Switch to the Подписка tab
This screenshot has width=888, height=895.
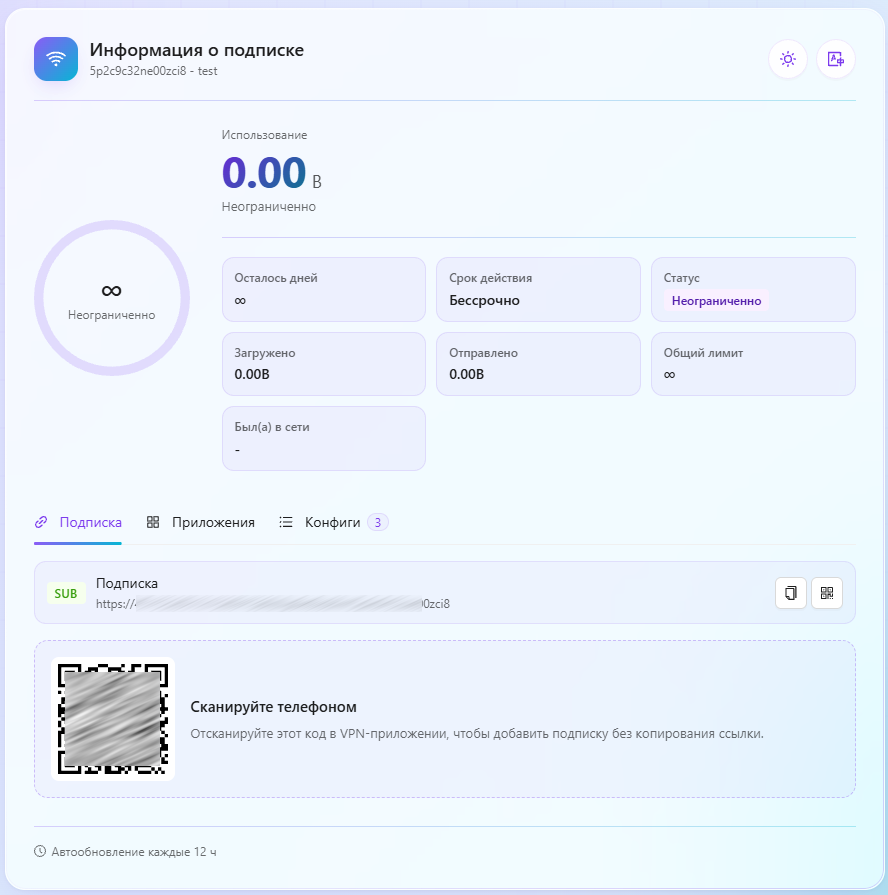78,522
